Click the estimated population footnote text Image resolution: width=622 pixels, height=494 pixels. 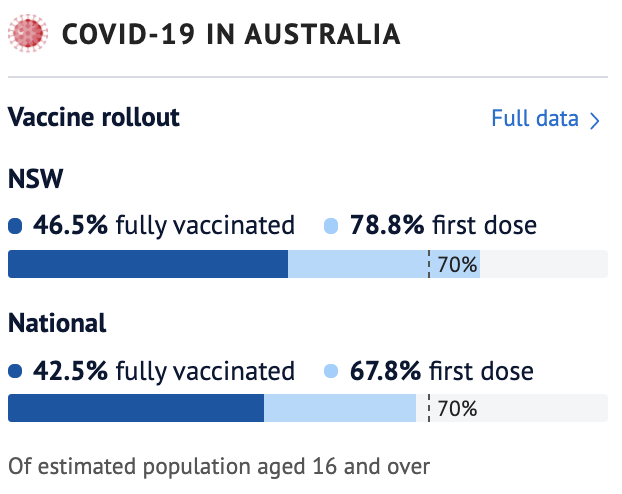click(x=219, y=466)
